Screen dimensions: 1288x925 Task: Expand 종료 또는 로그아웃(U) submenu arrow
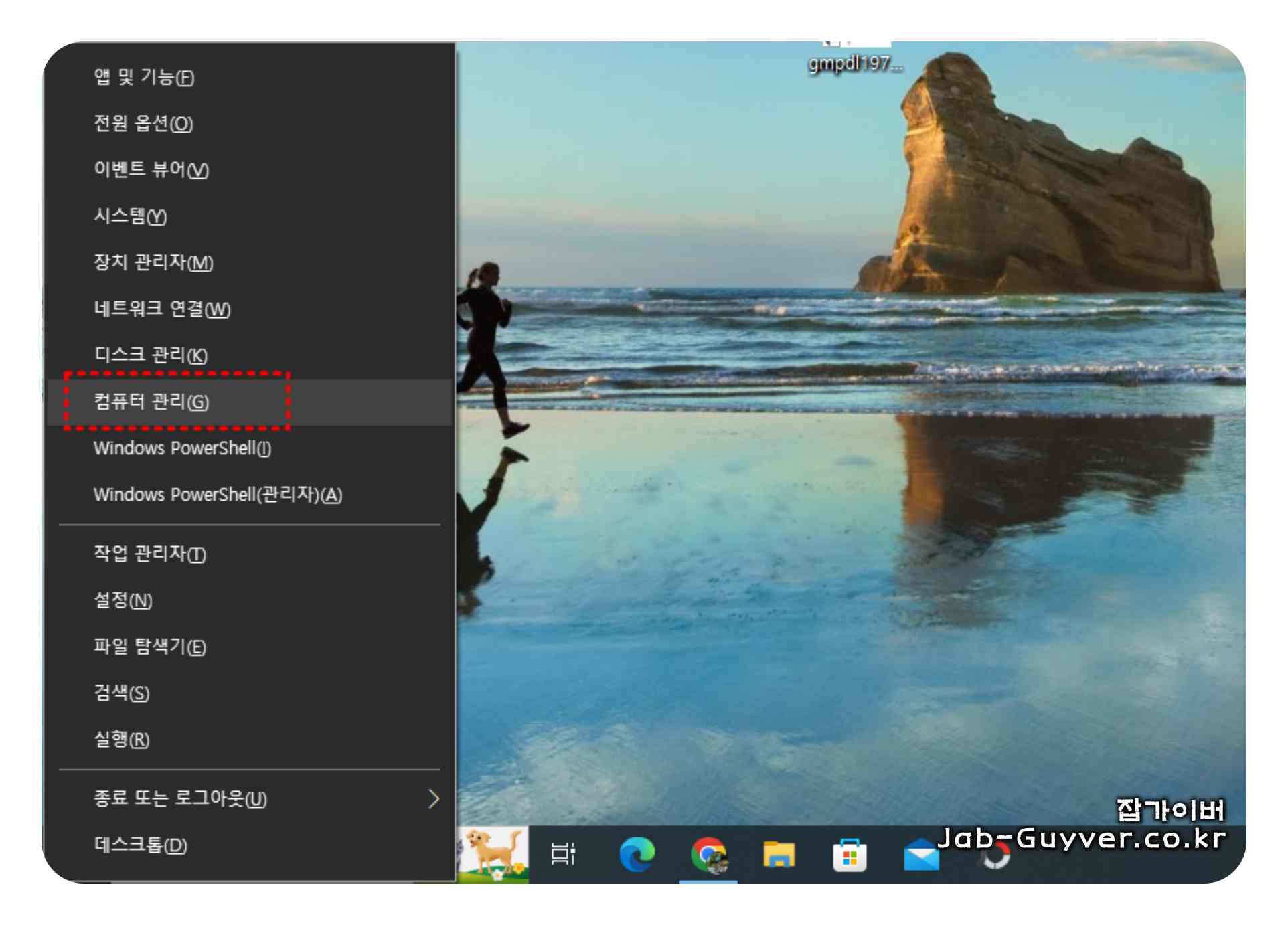tap(434, 798)
